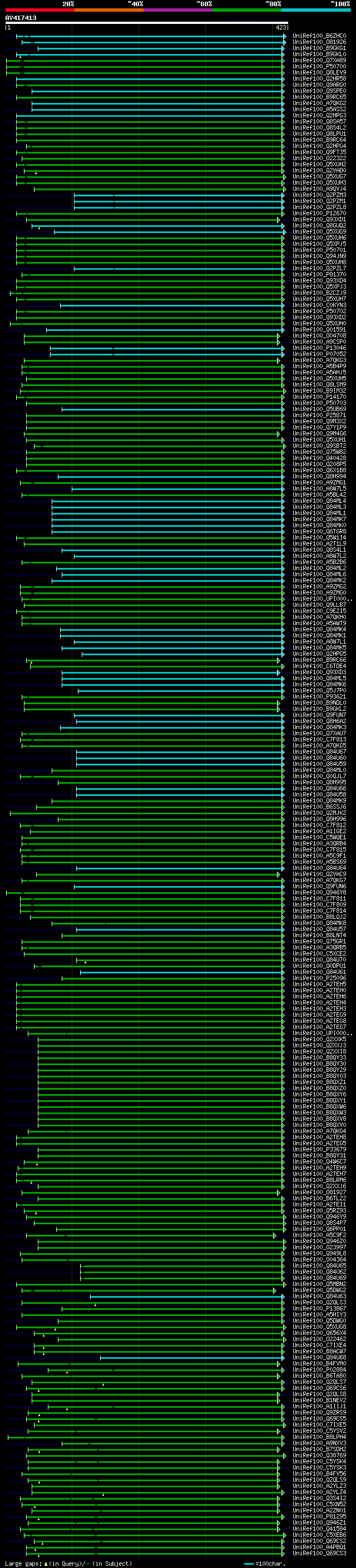Open the UniRef100_A2TEM5 hit link
The width and height of the screenshot is (356, 1568).
[319, 985]
